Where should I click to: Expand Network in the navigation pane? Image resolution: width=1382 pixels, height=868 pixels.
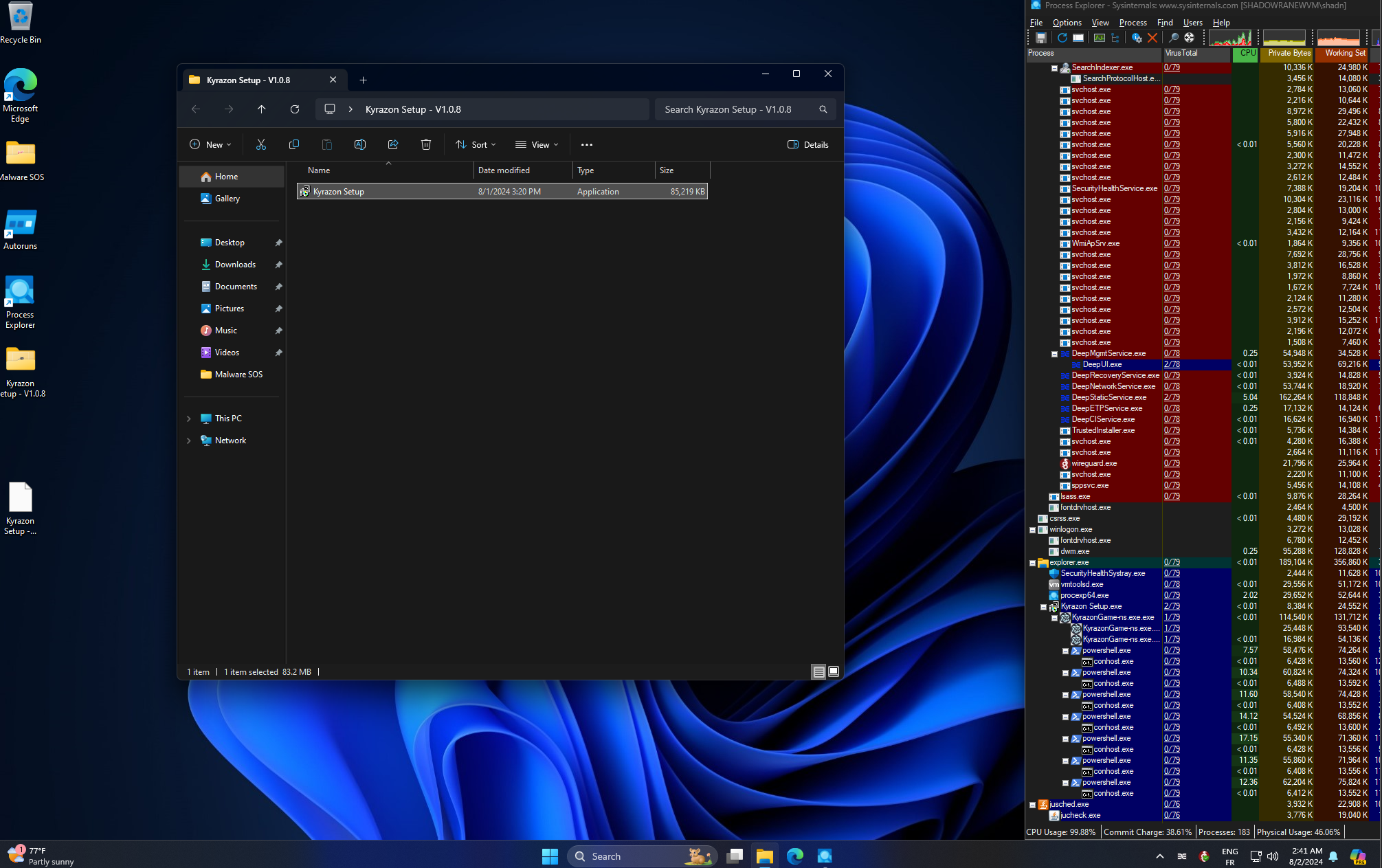189,441
